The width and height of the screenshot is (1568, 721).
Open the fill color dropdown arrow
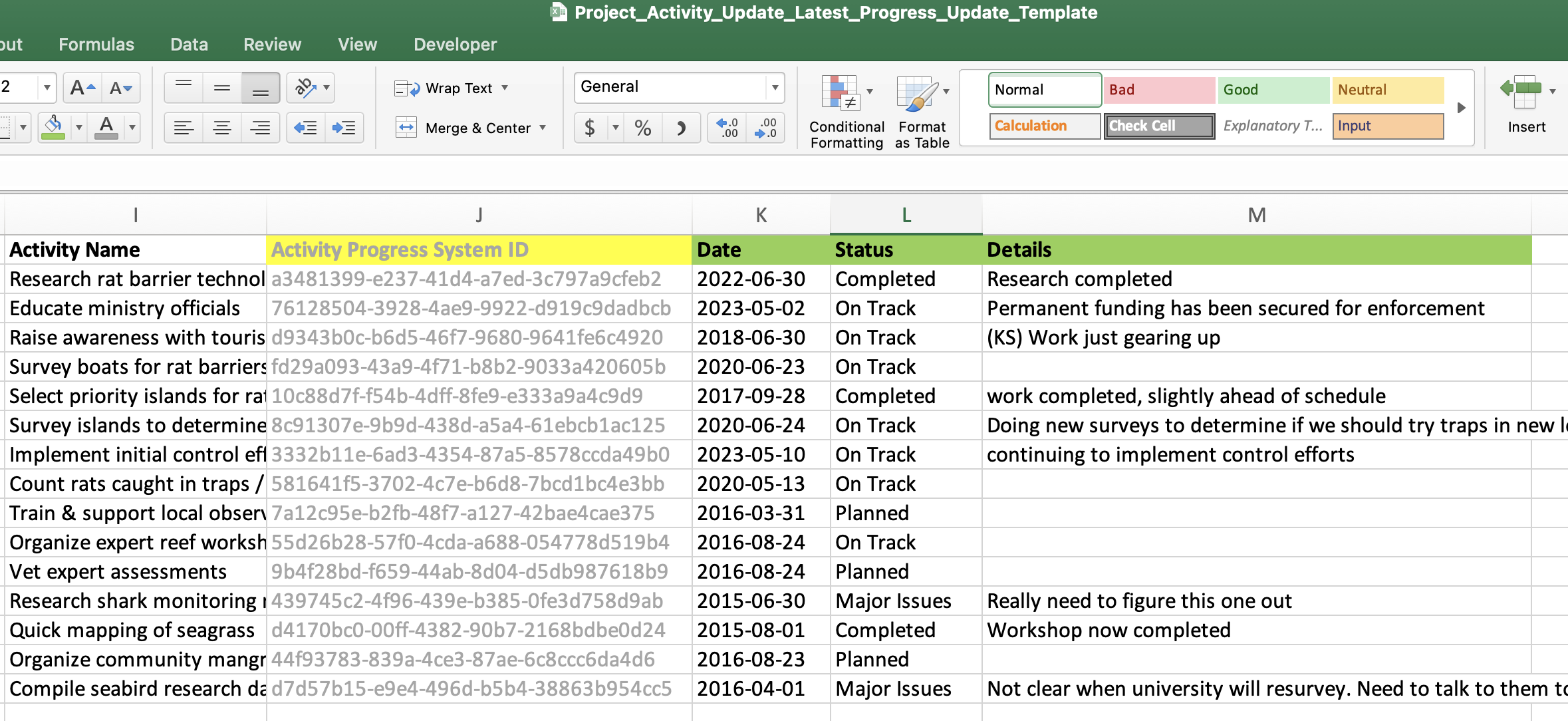coord(79,128)
